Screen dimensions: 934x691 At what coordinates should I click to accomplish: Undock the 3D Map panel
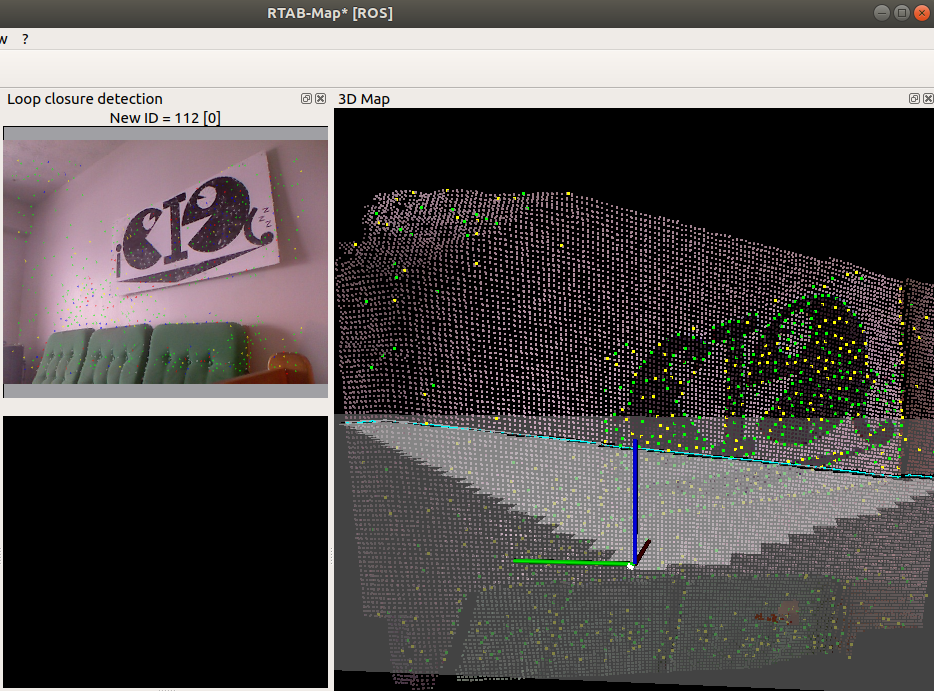pos(914,99)
